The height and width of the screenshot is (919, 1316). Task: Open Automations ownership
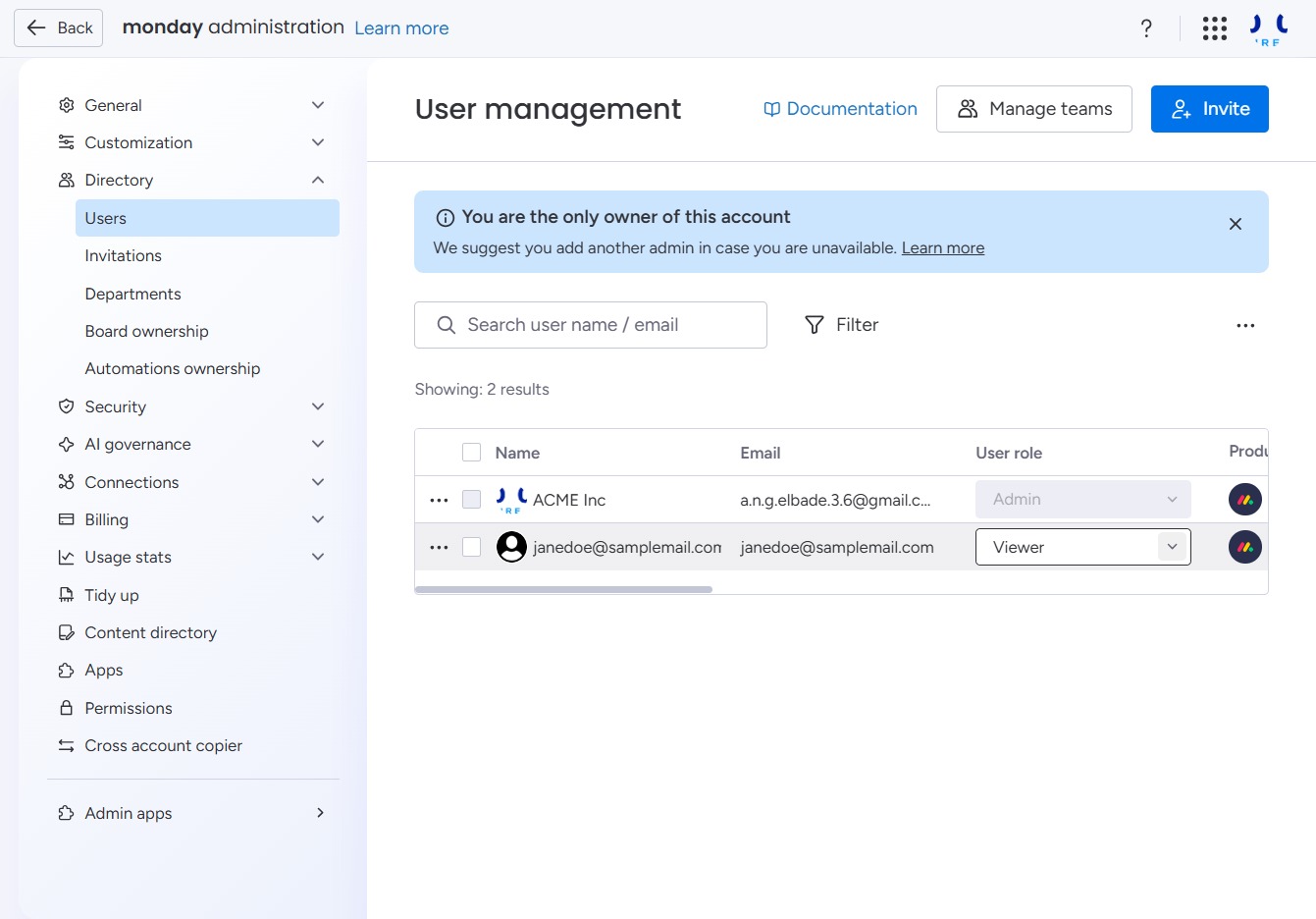tap(172, 368)
